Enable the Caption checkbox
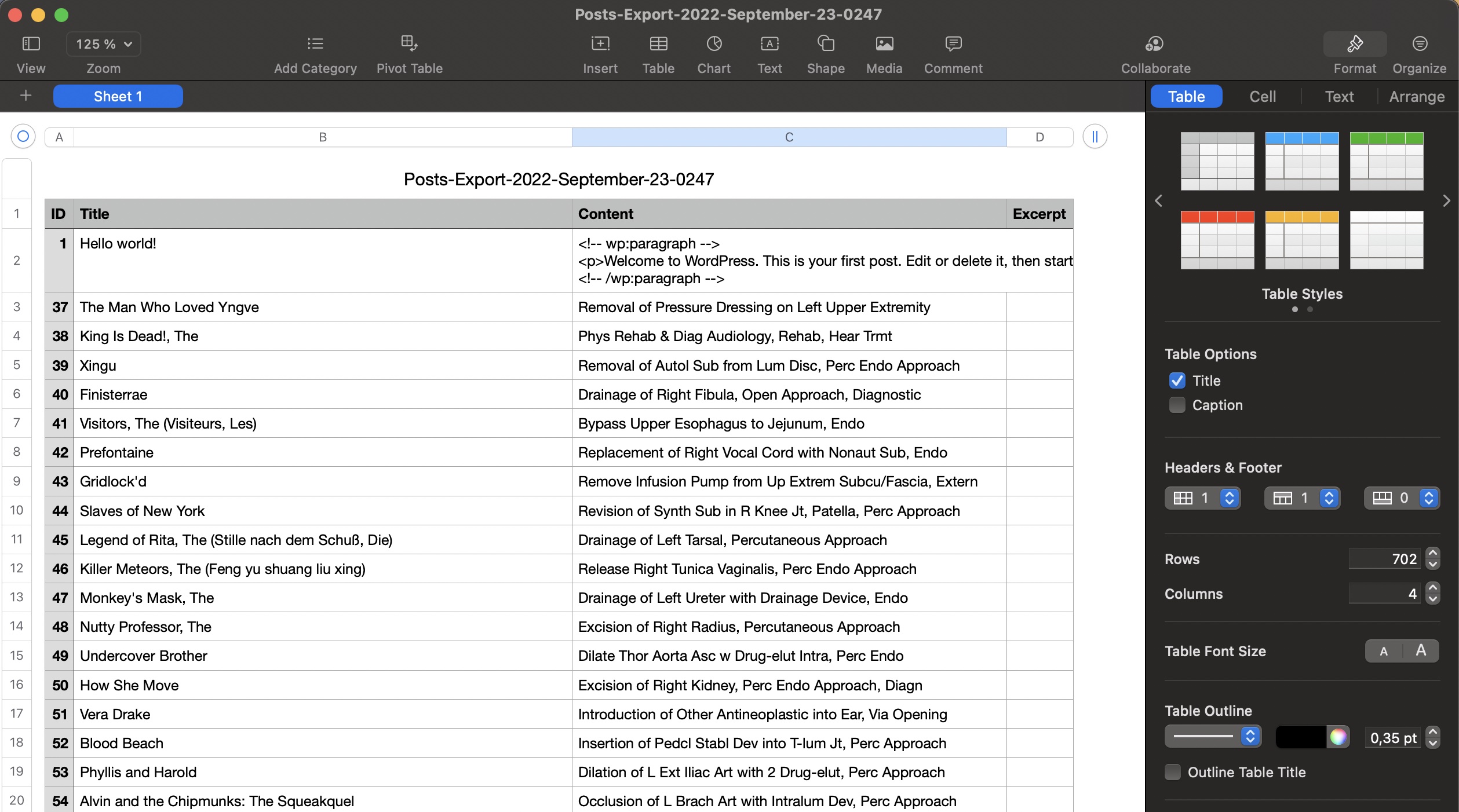 [1177, 405]
